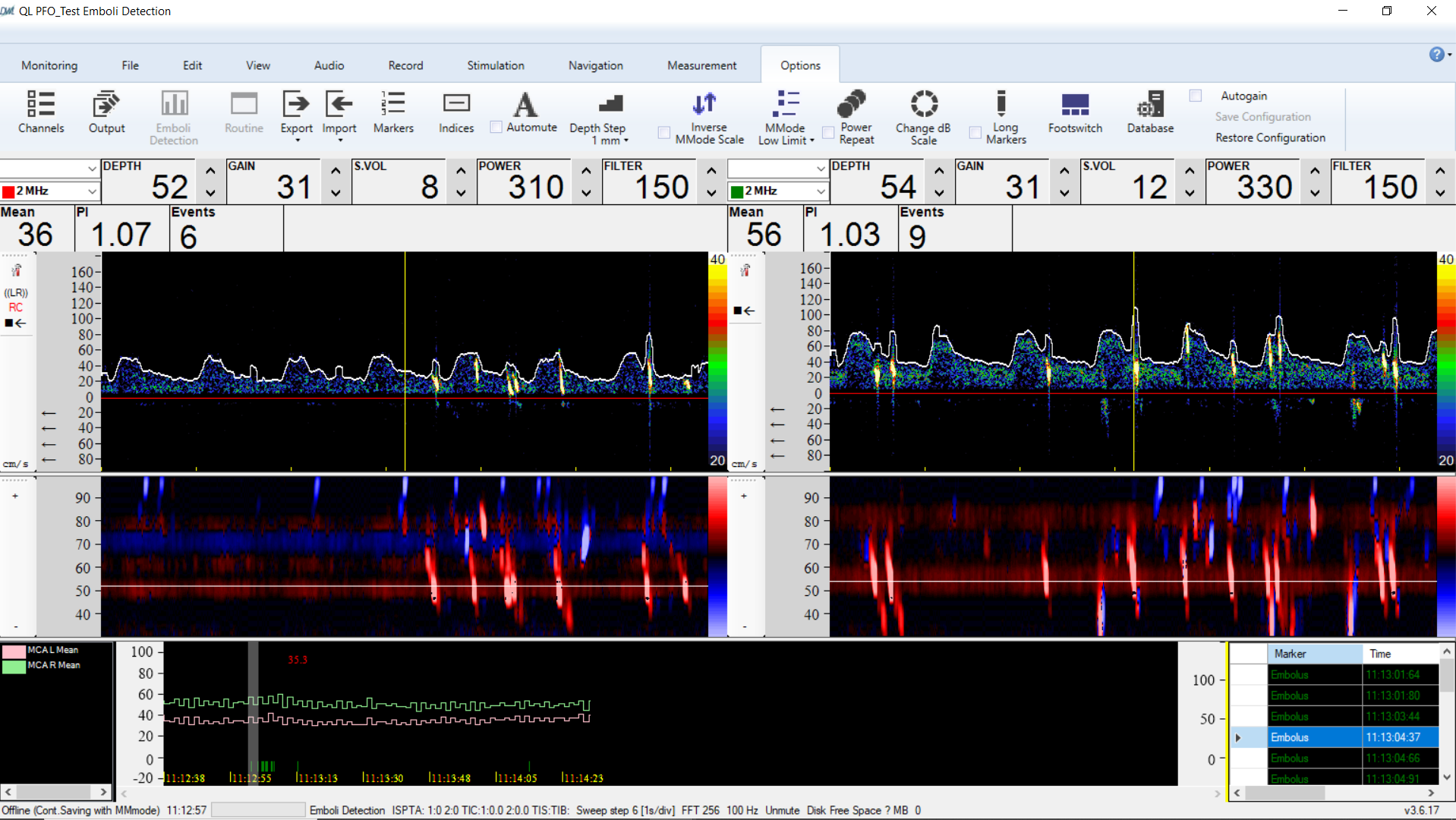The width and height of the screenshot is (1456, 820).
Task: Switch to the Measurement tab
Action: [701, 65]
